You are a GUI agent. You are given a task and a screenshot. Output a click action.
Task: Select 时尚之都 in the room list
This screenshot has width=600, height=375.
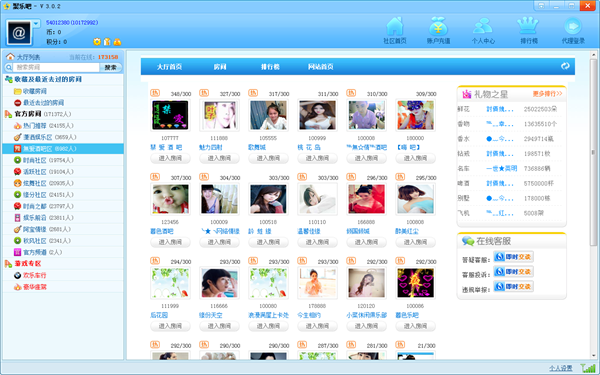tap(34, 206)
